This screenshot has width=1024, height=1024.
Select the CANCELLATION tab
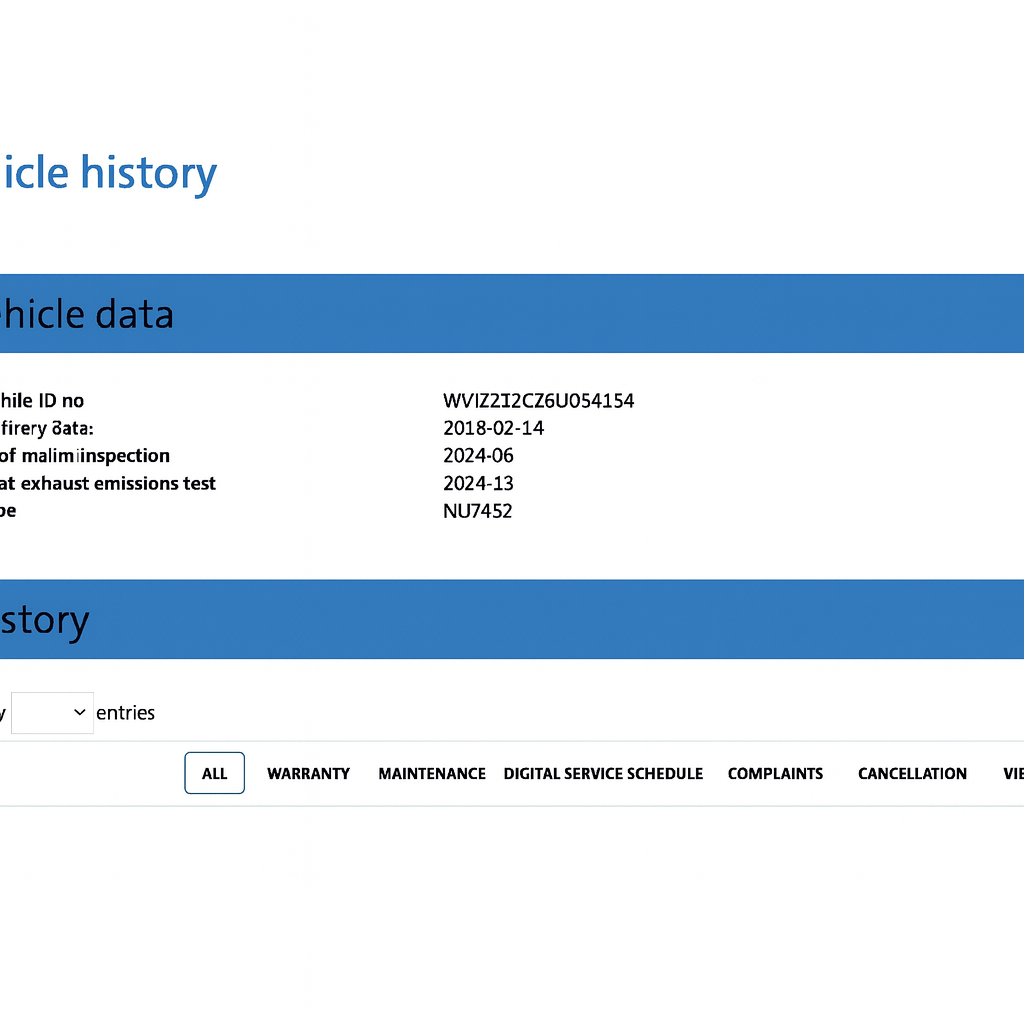click(912, 773)
